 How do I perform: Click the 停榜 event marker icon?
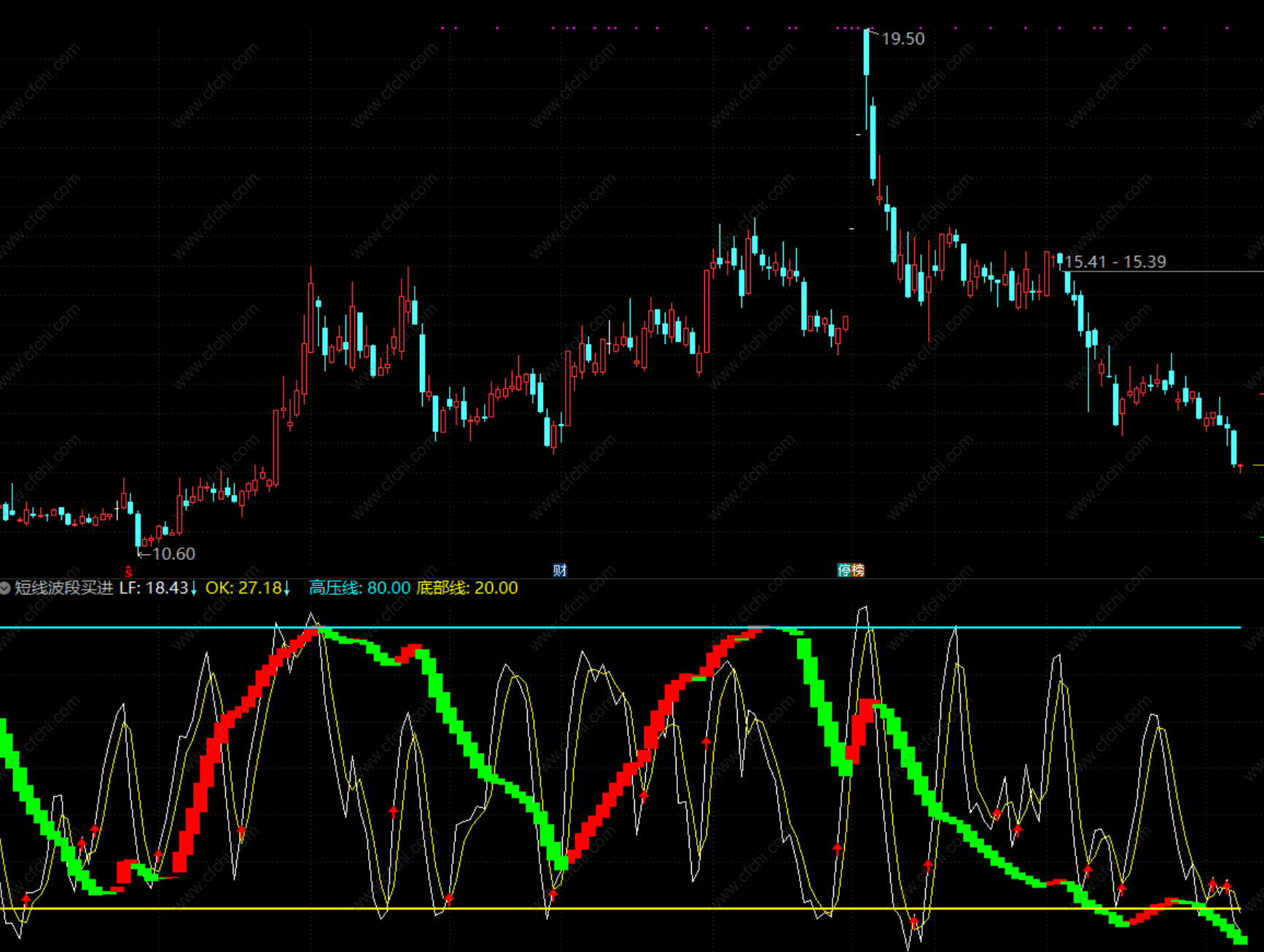coord(851,570)
